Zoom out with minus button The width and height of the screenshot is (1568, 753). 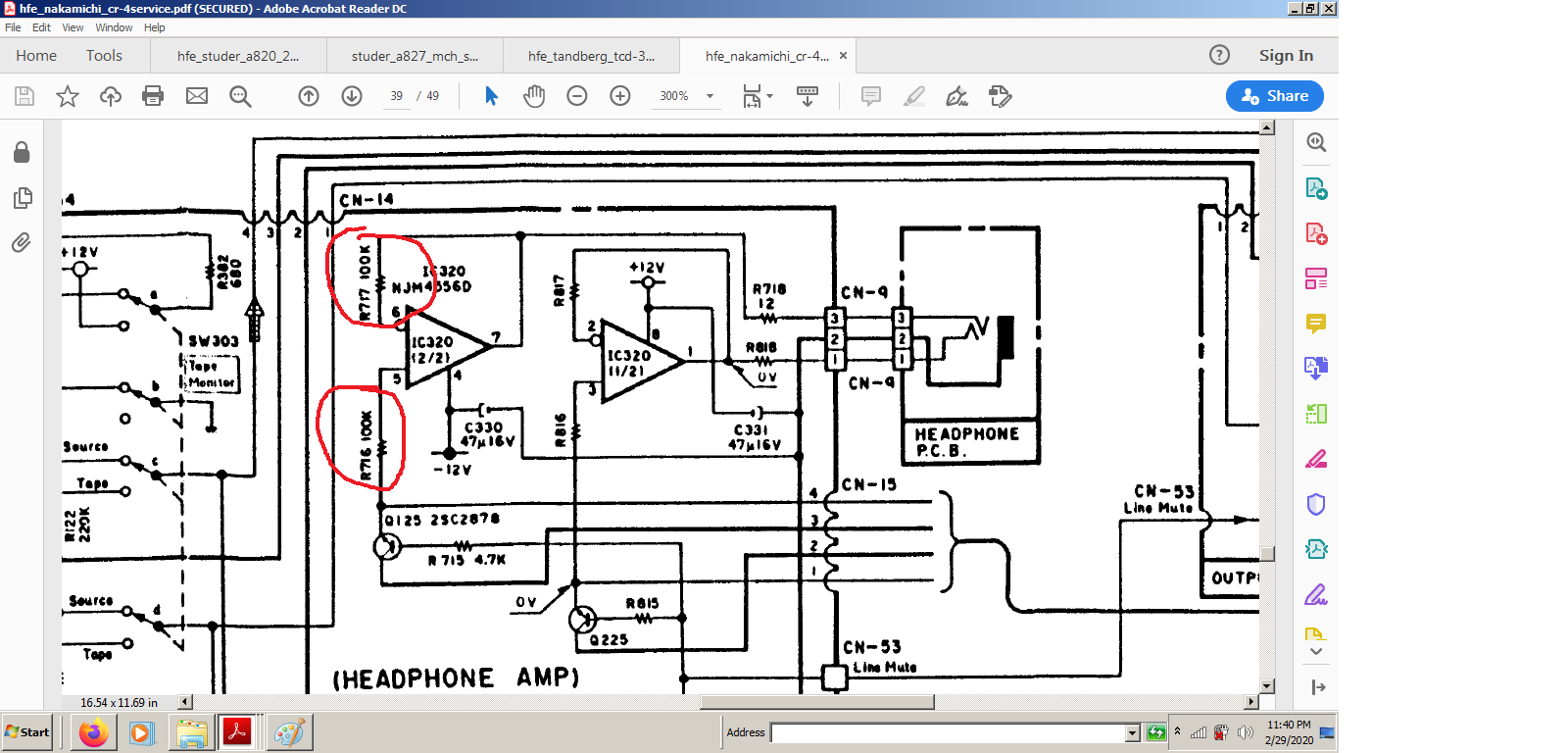tap(577, 96)
